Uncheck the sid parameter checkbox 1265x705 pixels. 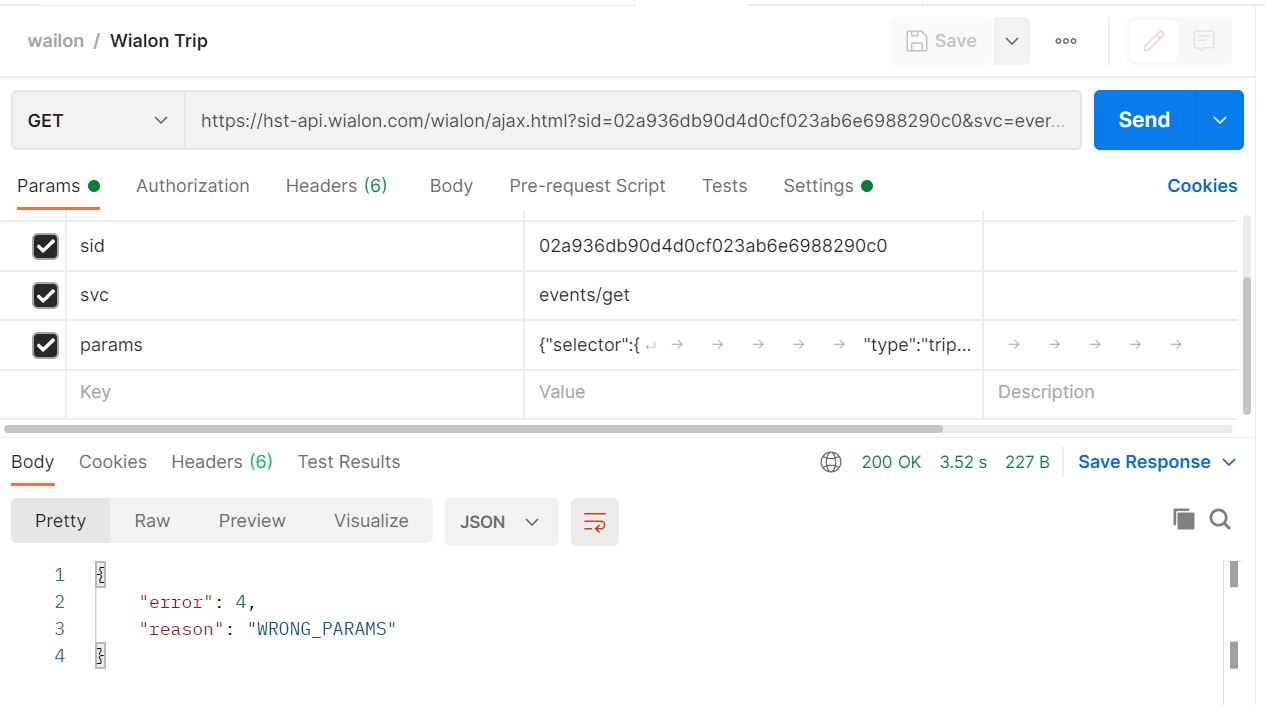tap(45, 246)
